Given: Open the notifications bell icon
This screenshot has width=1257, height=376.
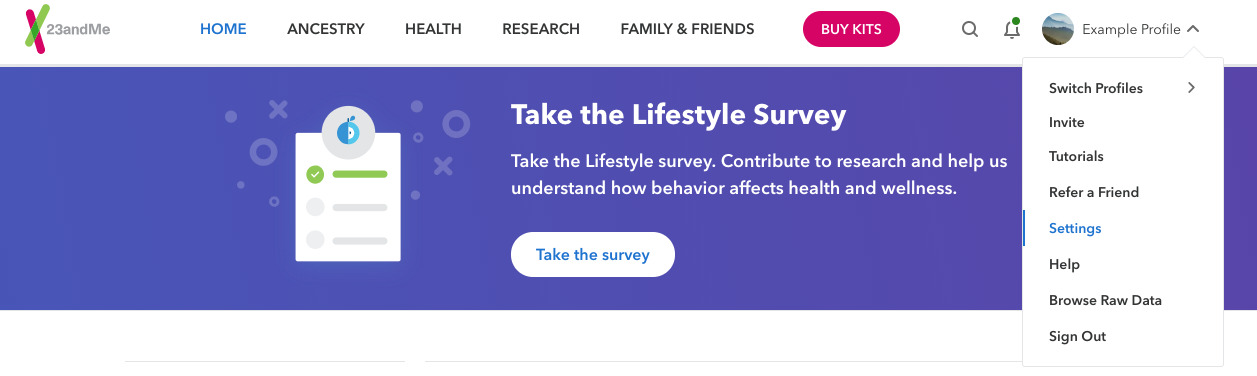Looking at the screenshot, I should (1012, 28).
